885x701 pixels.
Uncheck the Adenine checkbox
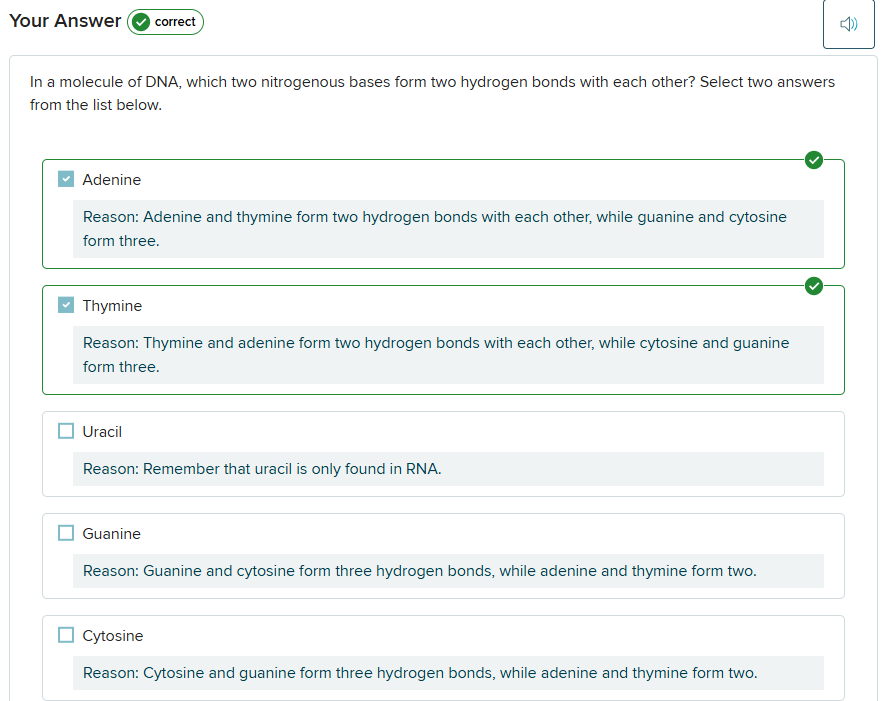pos(66,179)
